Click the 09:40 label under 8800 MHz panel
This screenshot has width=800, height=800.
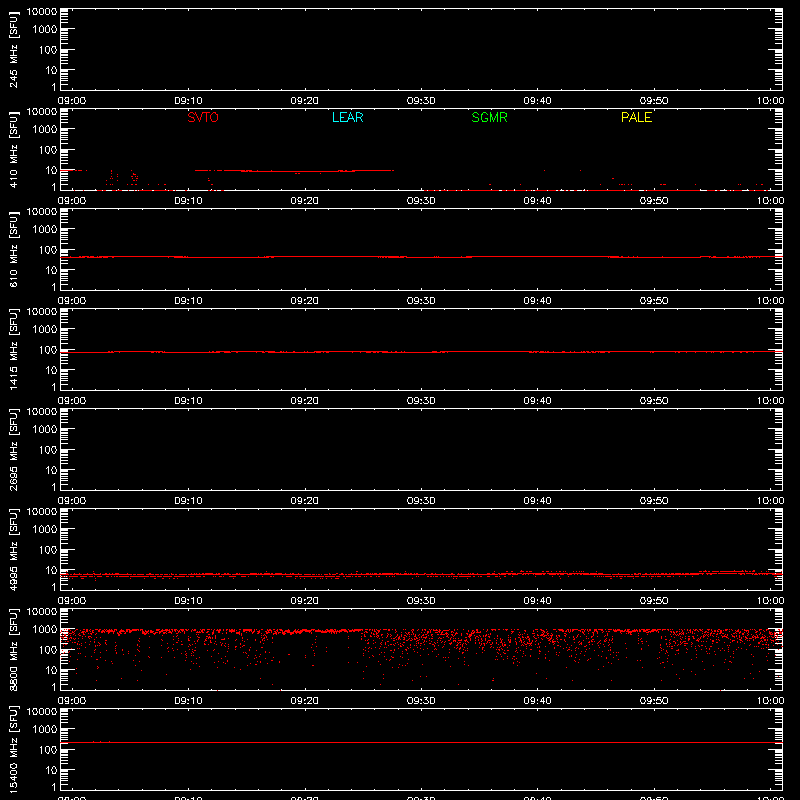[x=537, y=701]
